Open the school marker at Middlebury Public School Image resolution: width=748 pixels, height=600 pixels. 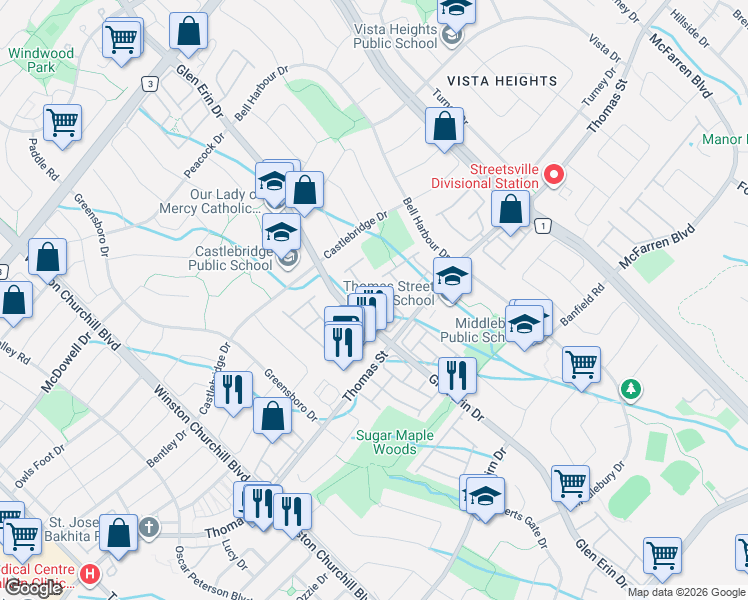[524, 325]
